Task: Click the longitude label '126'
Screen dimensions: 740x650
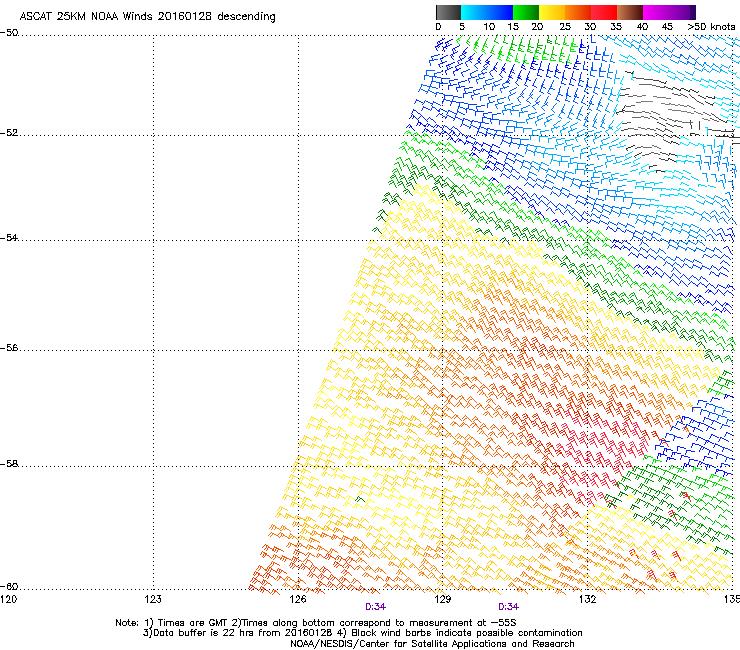Action: point(298,599)
